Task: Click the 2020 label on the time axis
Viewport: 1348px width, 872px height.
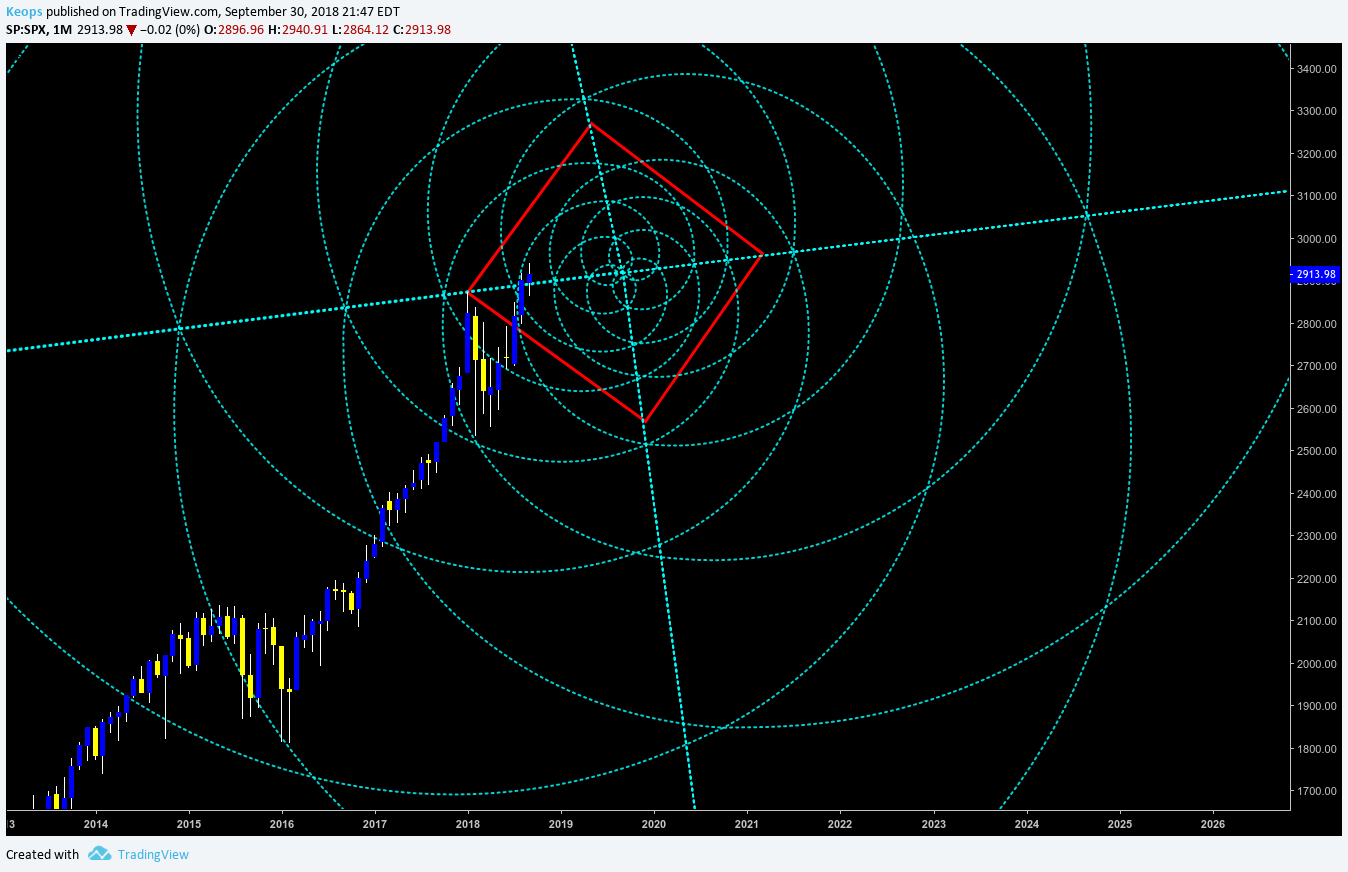Action: pos(654,825)
